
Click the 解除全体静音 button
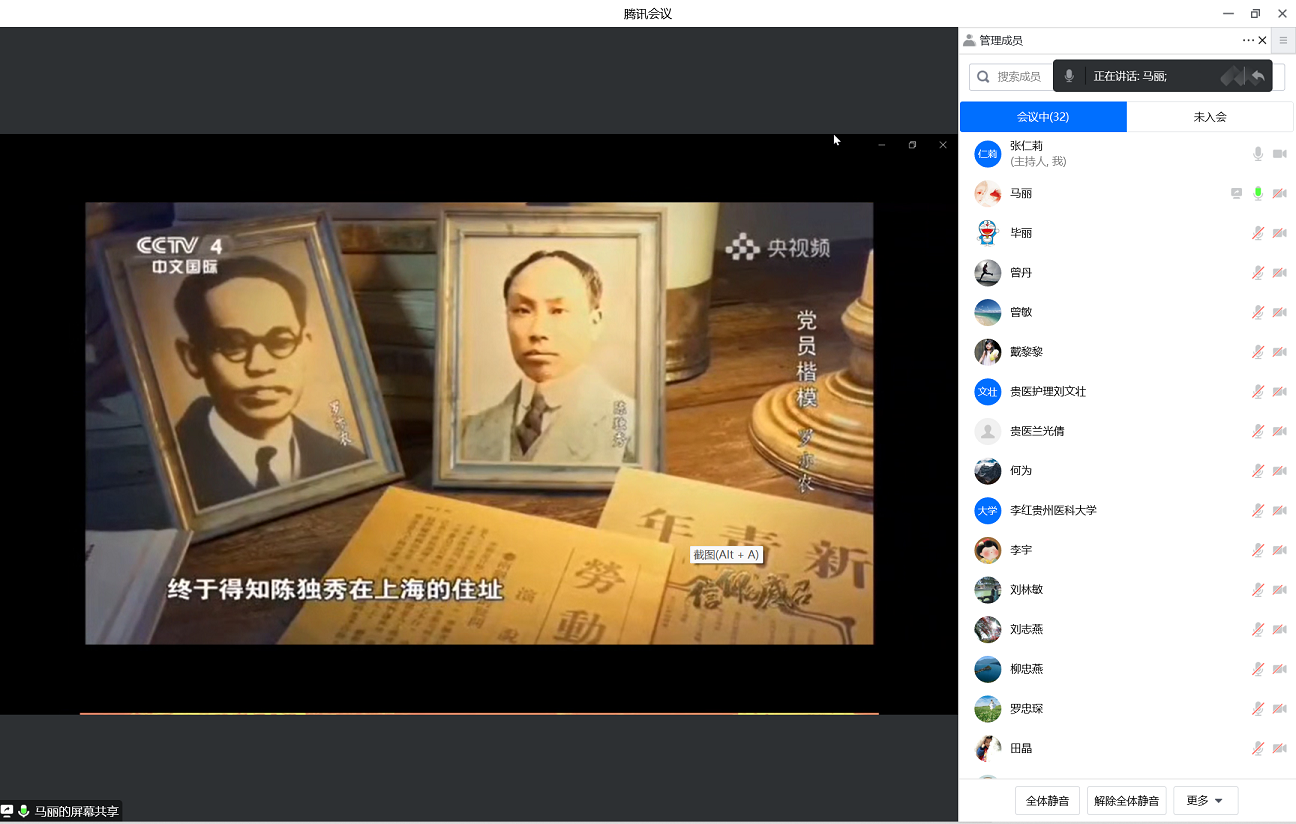coord(1126,801)
